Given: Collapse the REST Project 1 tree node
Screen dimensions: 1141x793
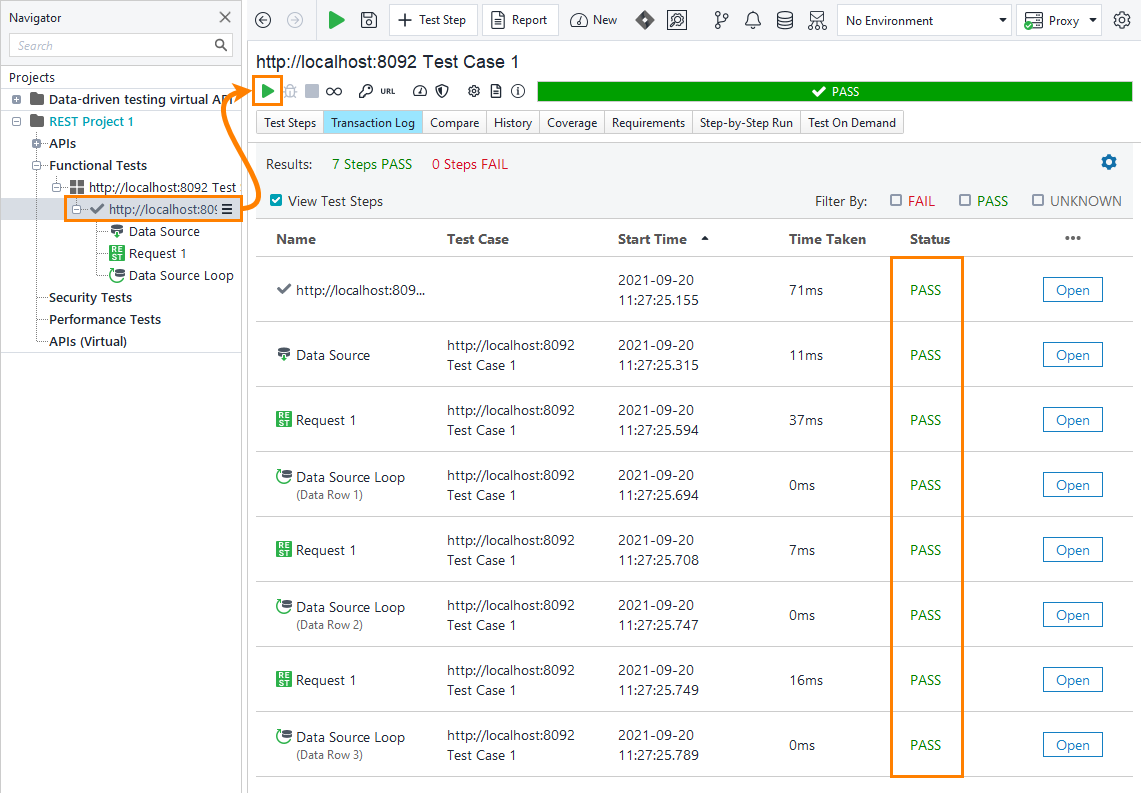Looking at the screenshot, I should [x=16, y=122].
